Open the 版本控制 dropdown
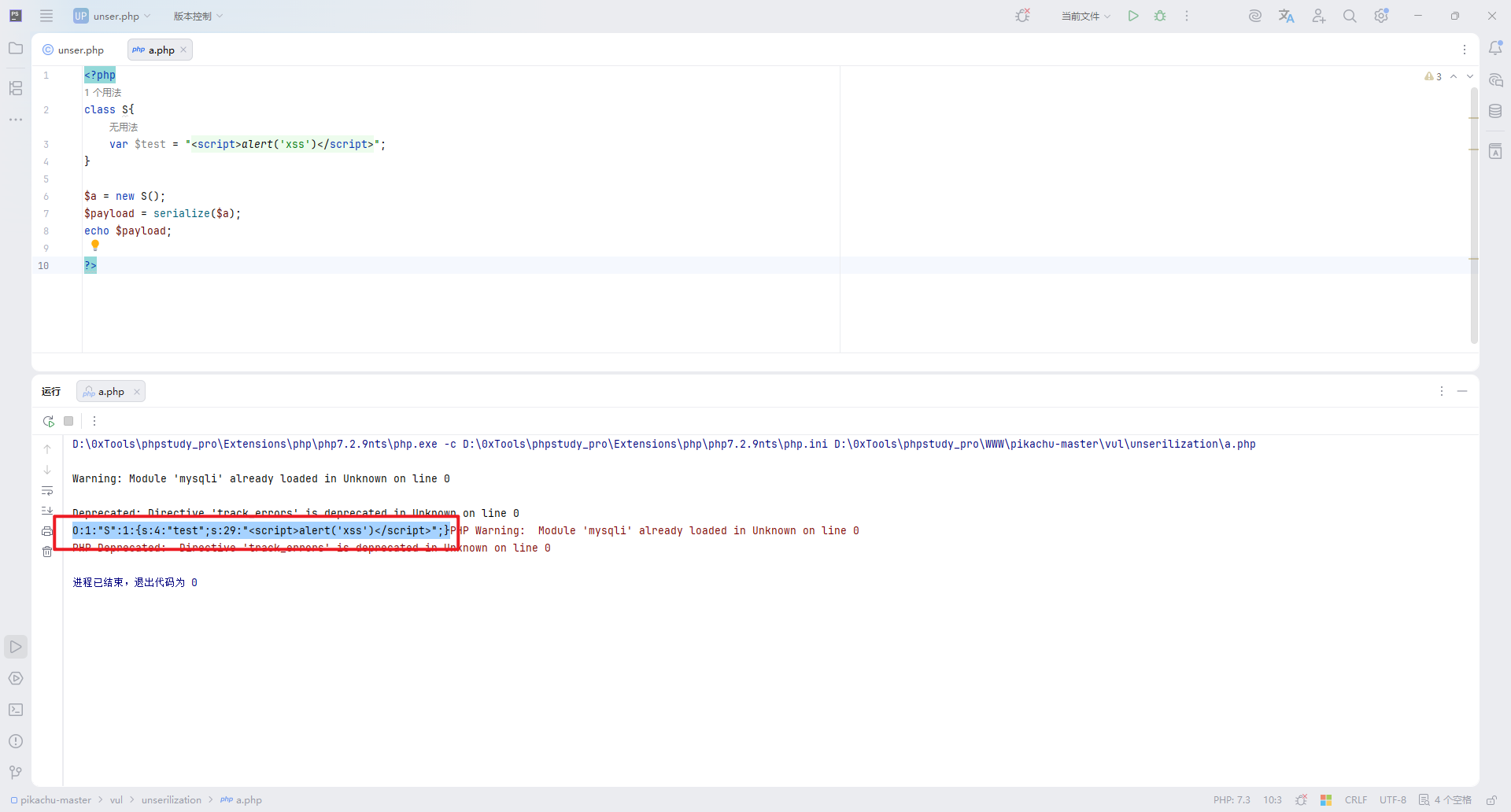Image resolution: width=1511 pixels, height=812 pixels. [198, 16]
